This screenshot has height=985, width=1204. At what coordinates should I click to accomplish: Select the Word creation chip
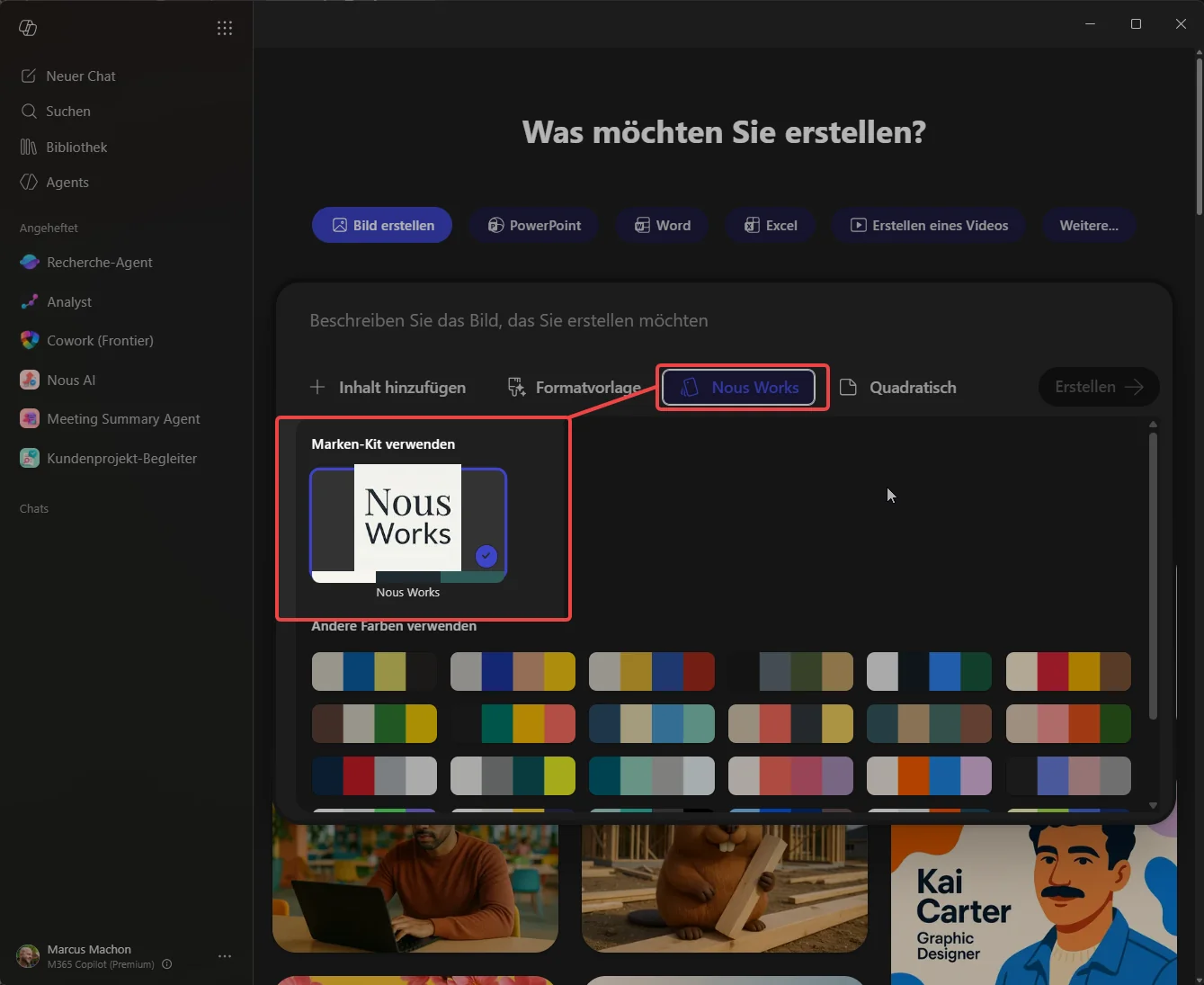pos(662,226)
